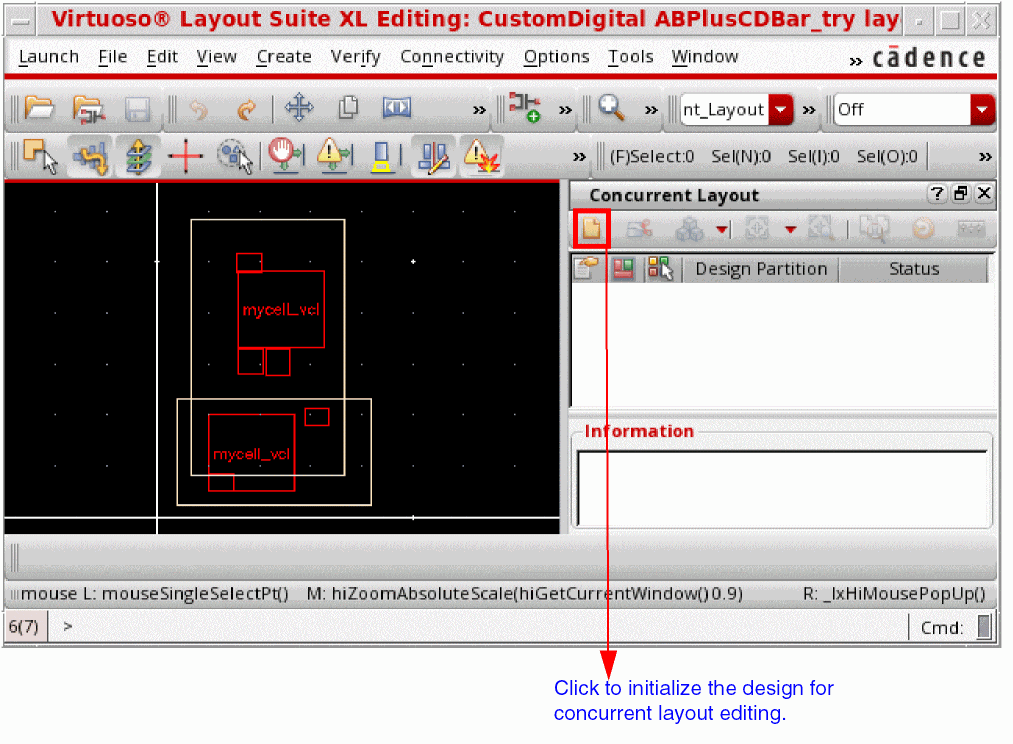Click the red crosshair icon
This screenshot has height=744, width=1013.
pyautogui.click(x=185, y=156)
